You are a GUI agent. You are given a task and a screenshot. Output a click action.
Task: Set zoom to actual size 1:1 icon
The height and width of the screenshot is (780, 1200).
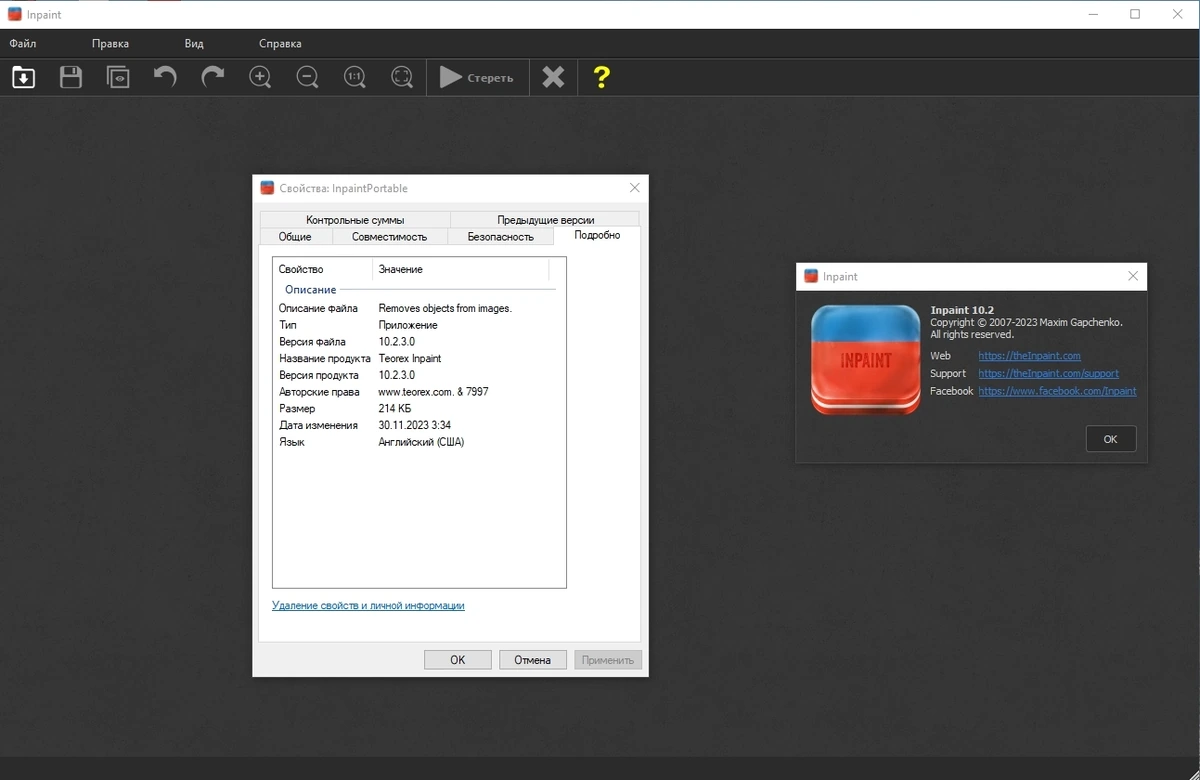pyautogui.click(x=355, y=77)
